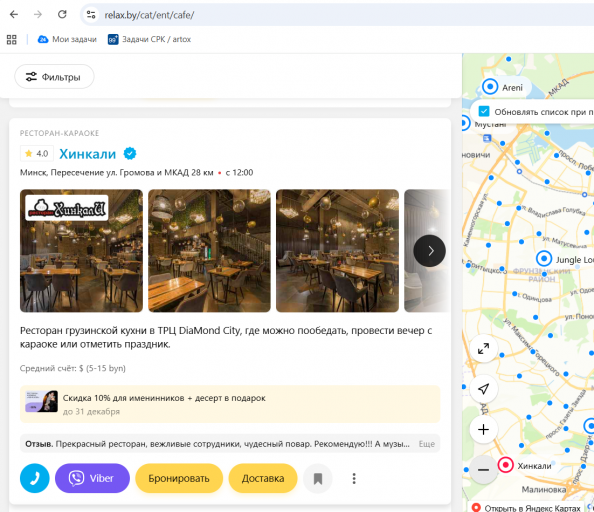Open map in Яндекс Картах link
Viewport: 594px width, 512px height.
527,507
